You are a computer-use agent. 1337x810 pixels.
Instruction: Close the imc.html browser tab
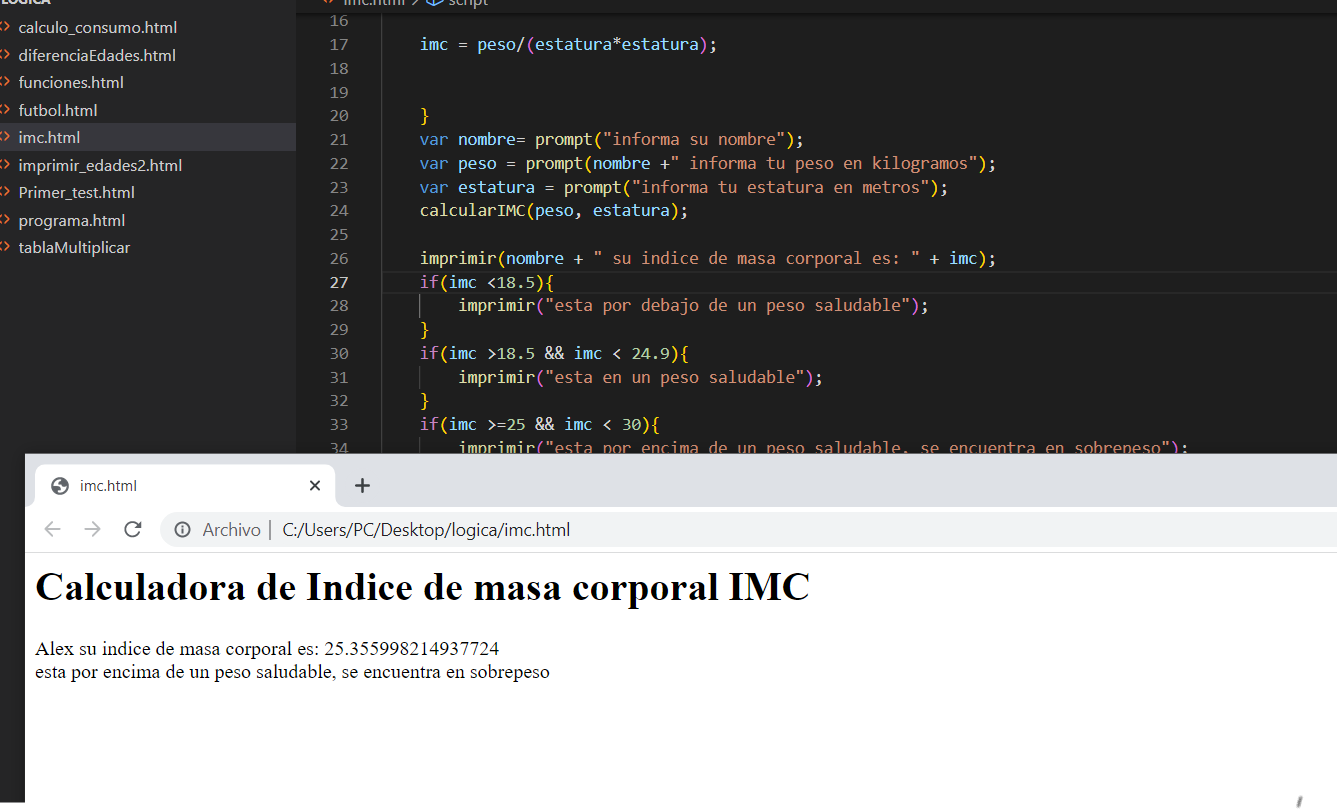(314, 486)
